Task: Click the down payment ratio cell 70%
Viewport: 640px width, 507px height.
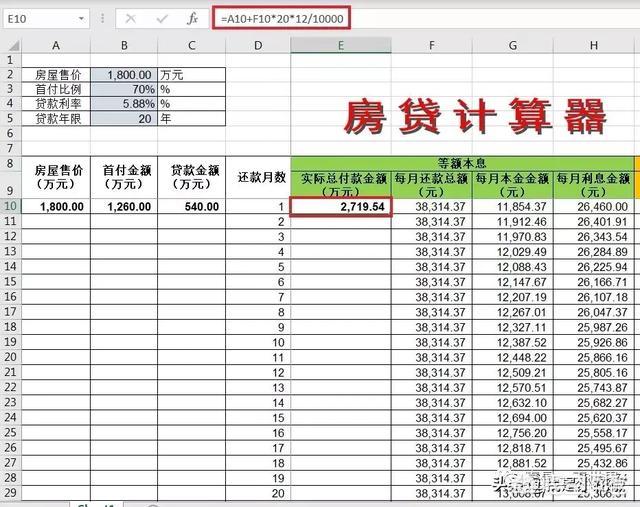Action: pos(123,89)
